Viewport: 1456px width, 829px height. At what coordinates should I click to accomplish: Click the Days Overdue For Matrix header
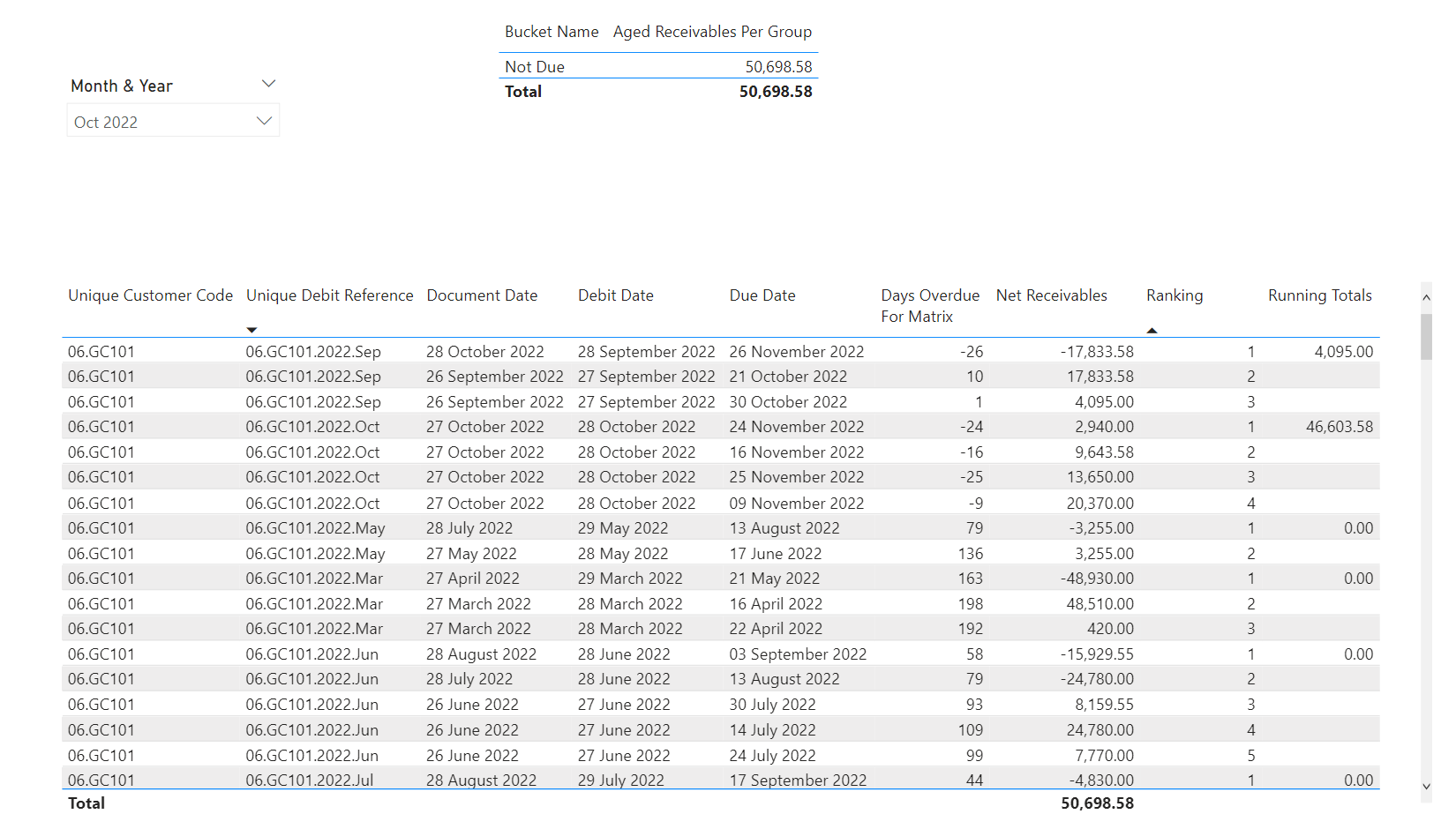[x=929, y=305]
